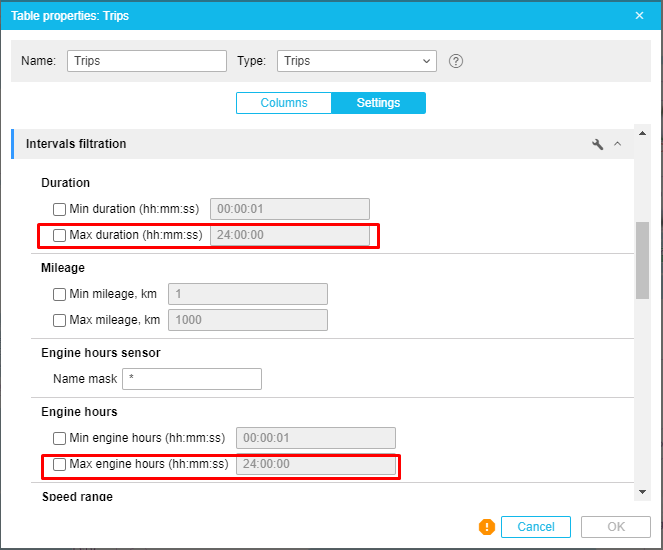Switch to the Columns tab
This screenshot has height=550, width=663.
click(x=283, y=103)
